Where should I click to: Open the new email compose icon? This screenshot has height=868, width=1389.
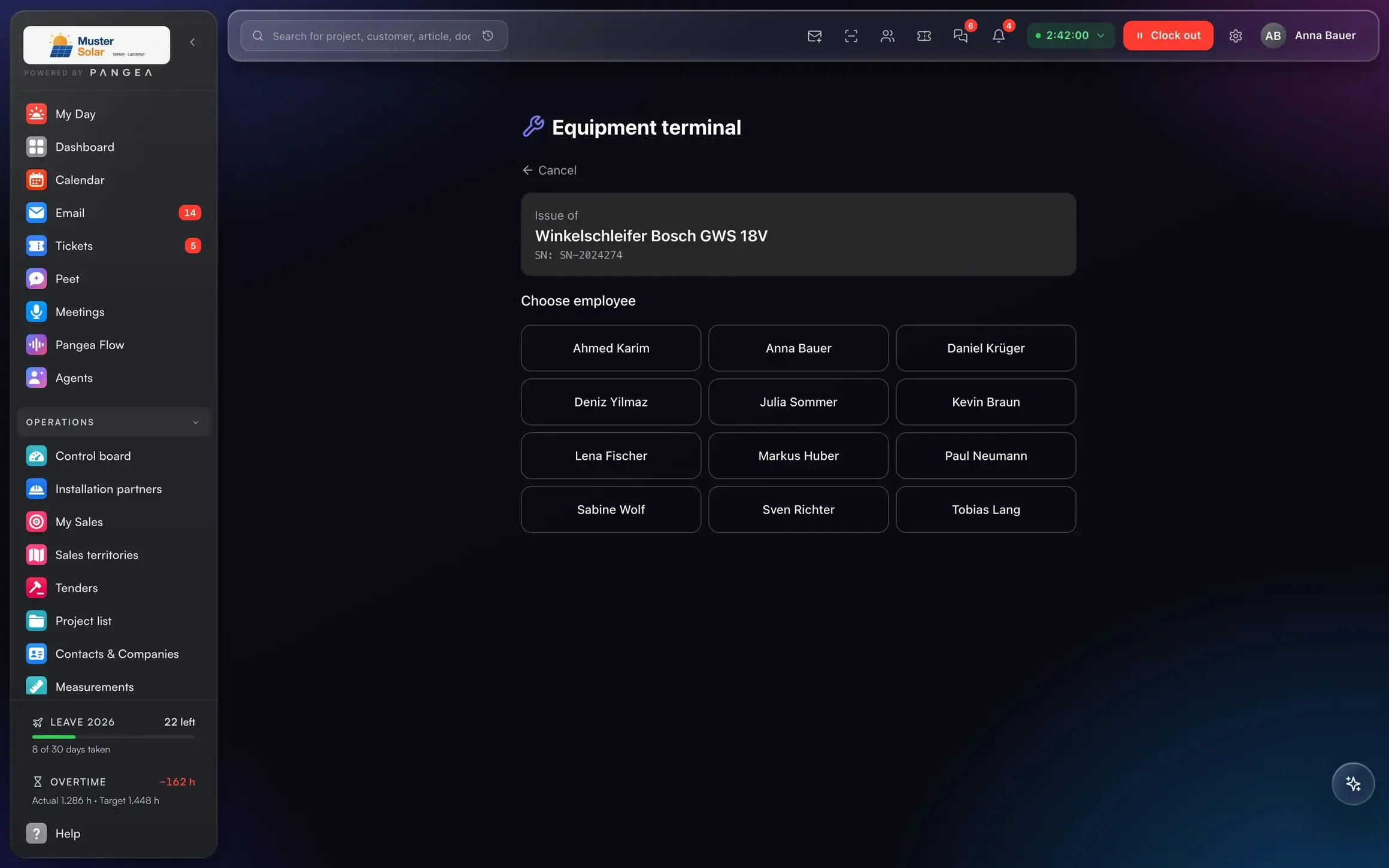click(814, 36)
